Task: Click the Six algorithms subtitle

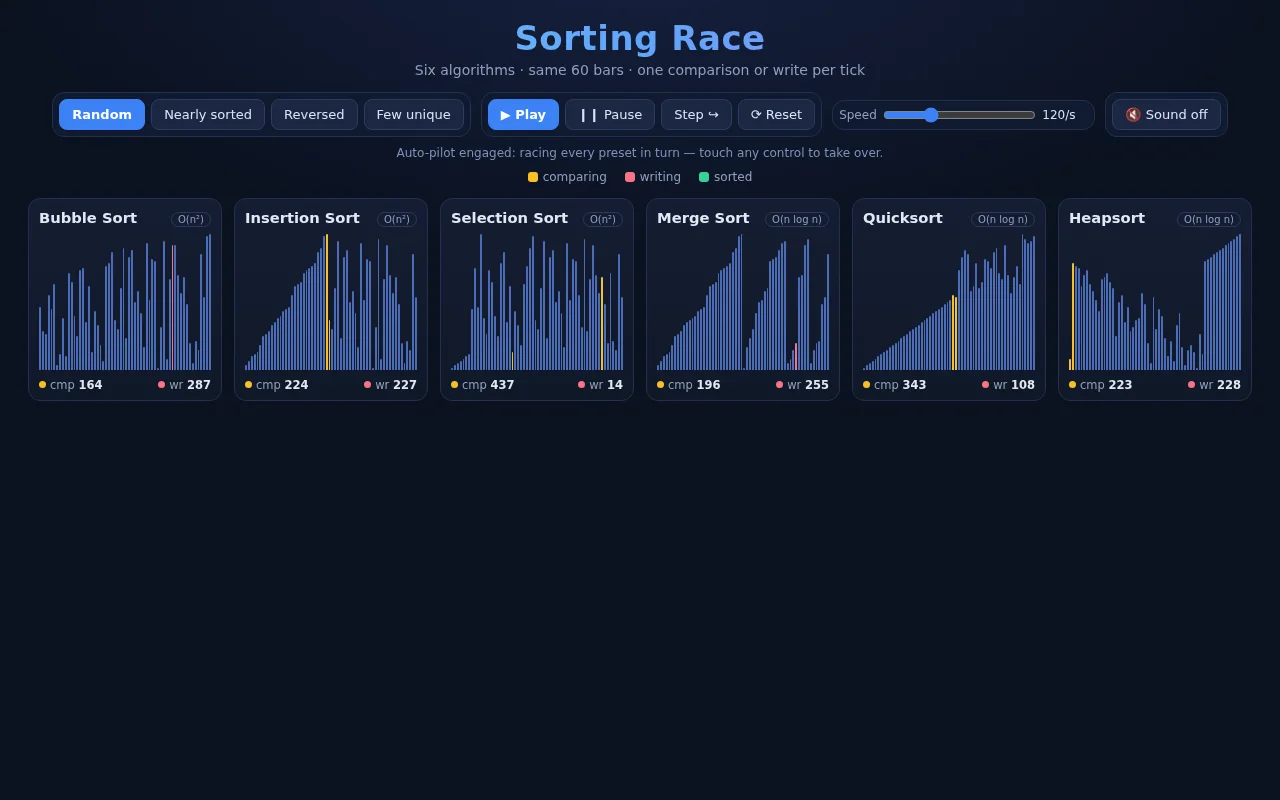Action: (x=640, y=70)
